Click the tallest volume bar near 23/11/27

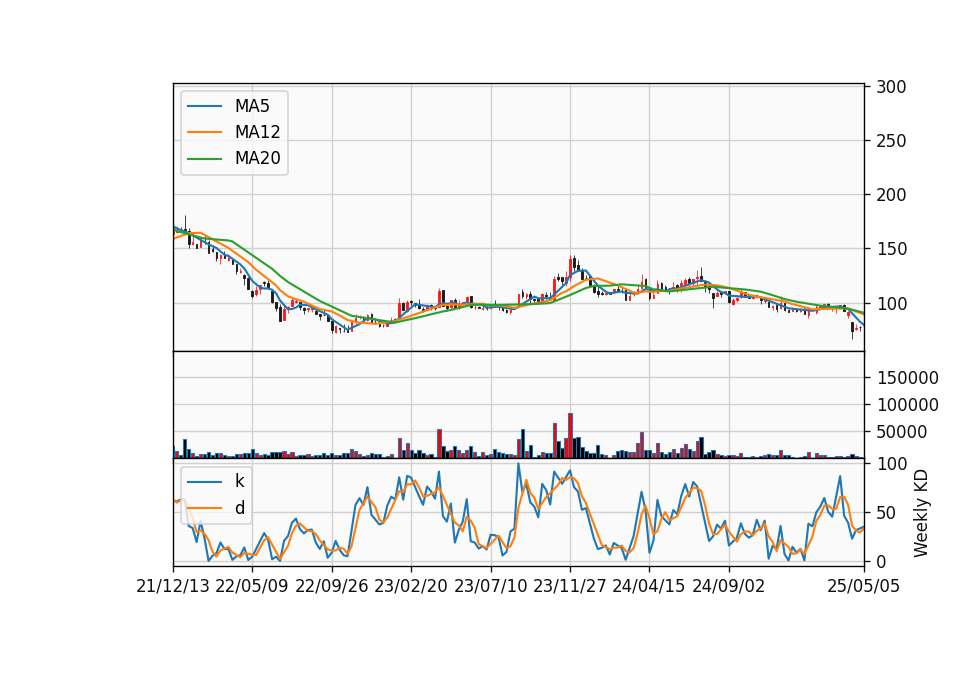click(x=571, y=435)
